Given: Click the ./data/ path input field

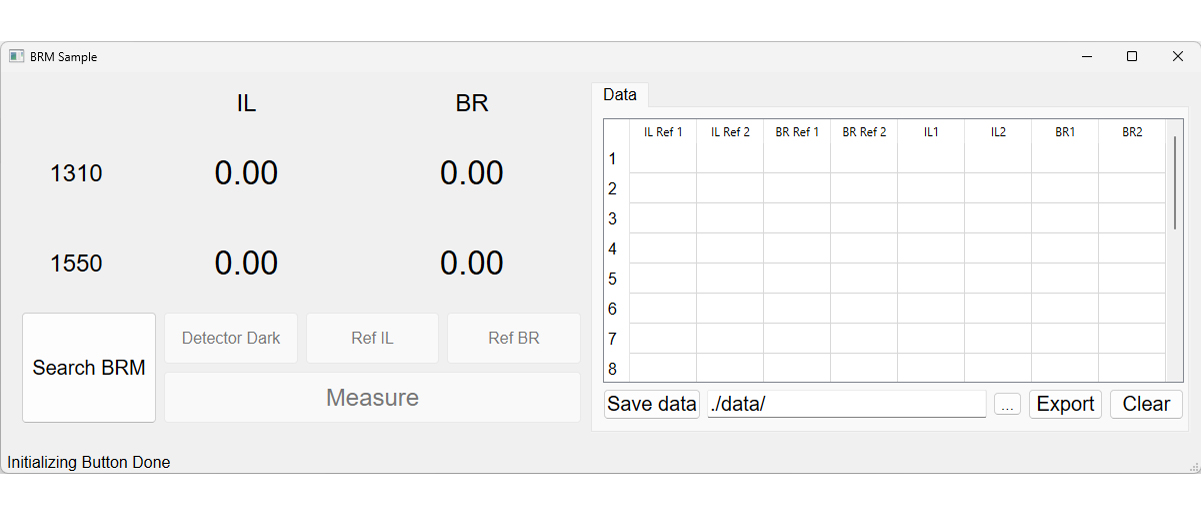Looking at the screenshot, I should tap(847, 404).
